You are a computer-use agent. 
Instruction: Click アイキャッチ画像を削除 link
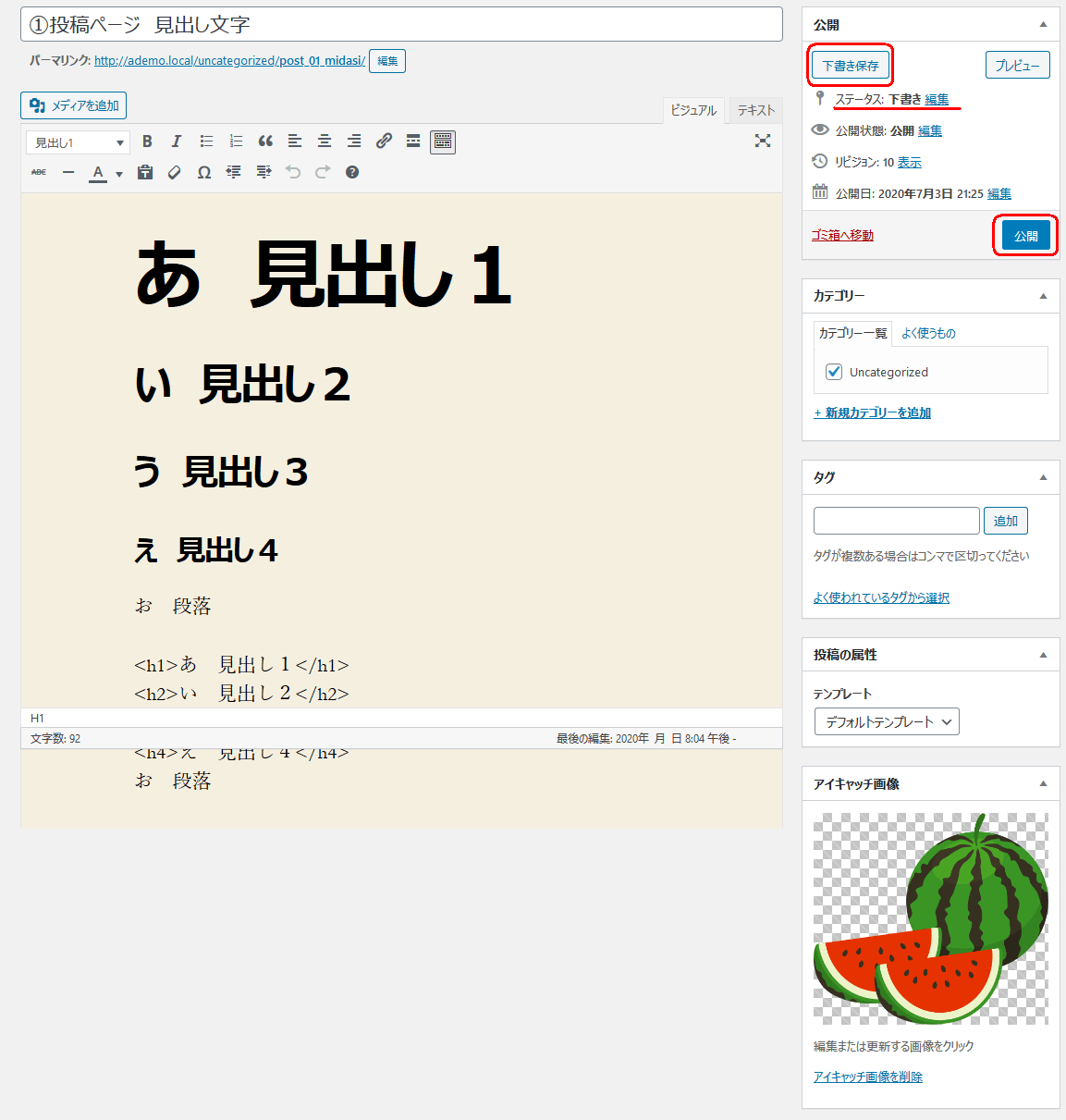(868, 1077)
